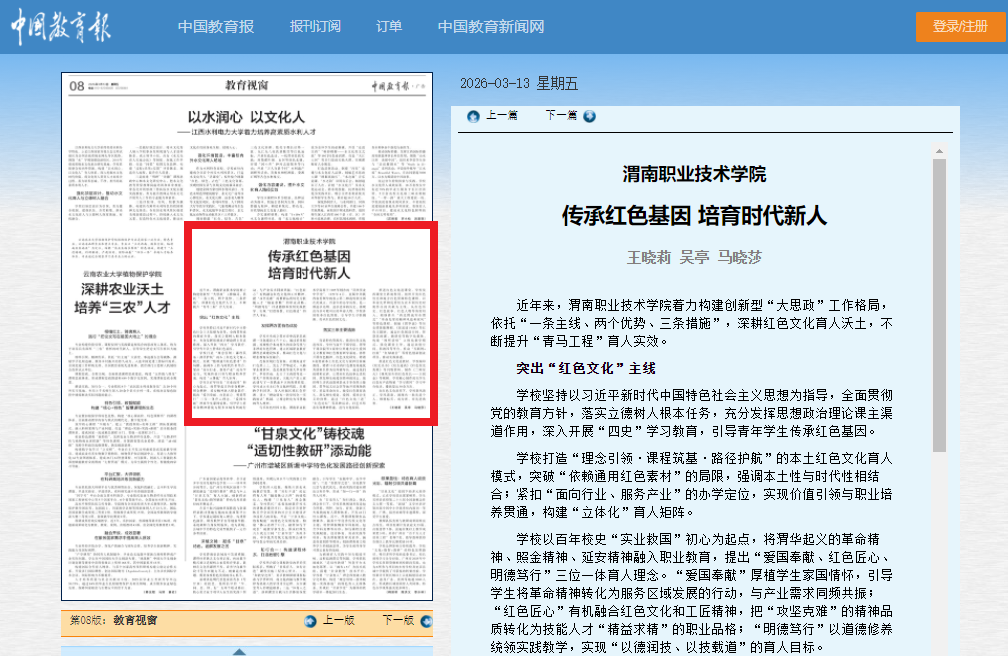The height and width of the screenshot is (656, 1008).
Task: Click the 上一篇 up-arrow icon
Action: (x=473, y=116)
